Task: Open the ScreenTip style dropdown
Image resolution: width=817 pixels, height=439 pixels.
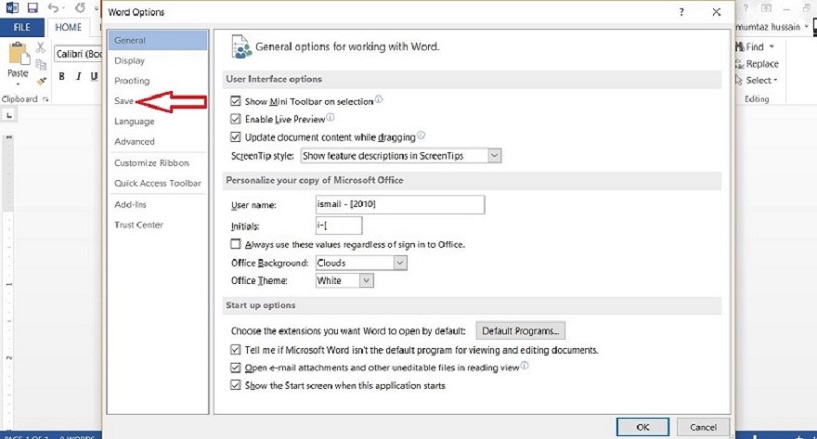Action: pos(401,156)
